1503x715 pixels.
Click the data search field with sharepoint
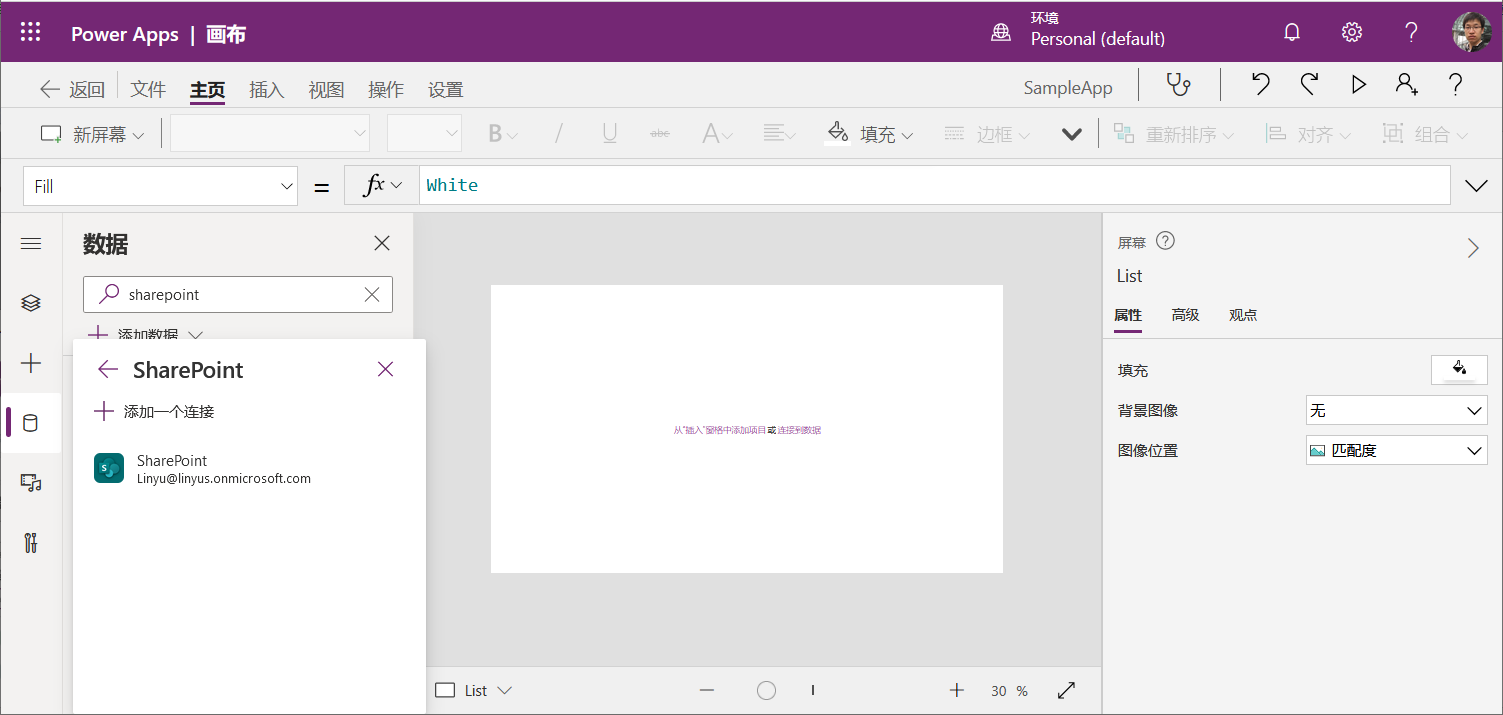pyautogui.click(x=238, y=294)
